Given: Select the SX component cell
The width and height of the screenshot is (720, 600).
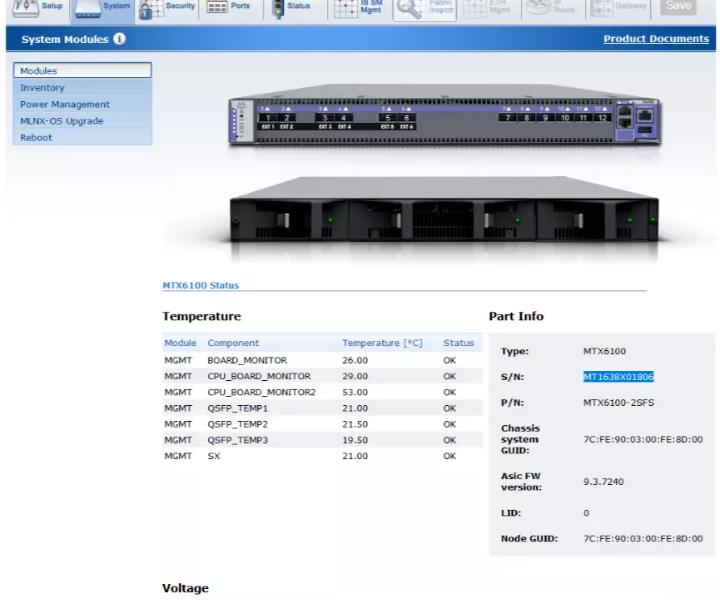Looking at the screenshot, I should [x=214, y=456].
